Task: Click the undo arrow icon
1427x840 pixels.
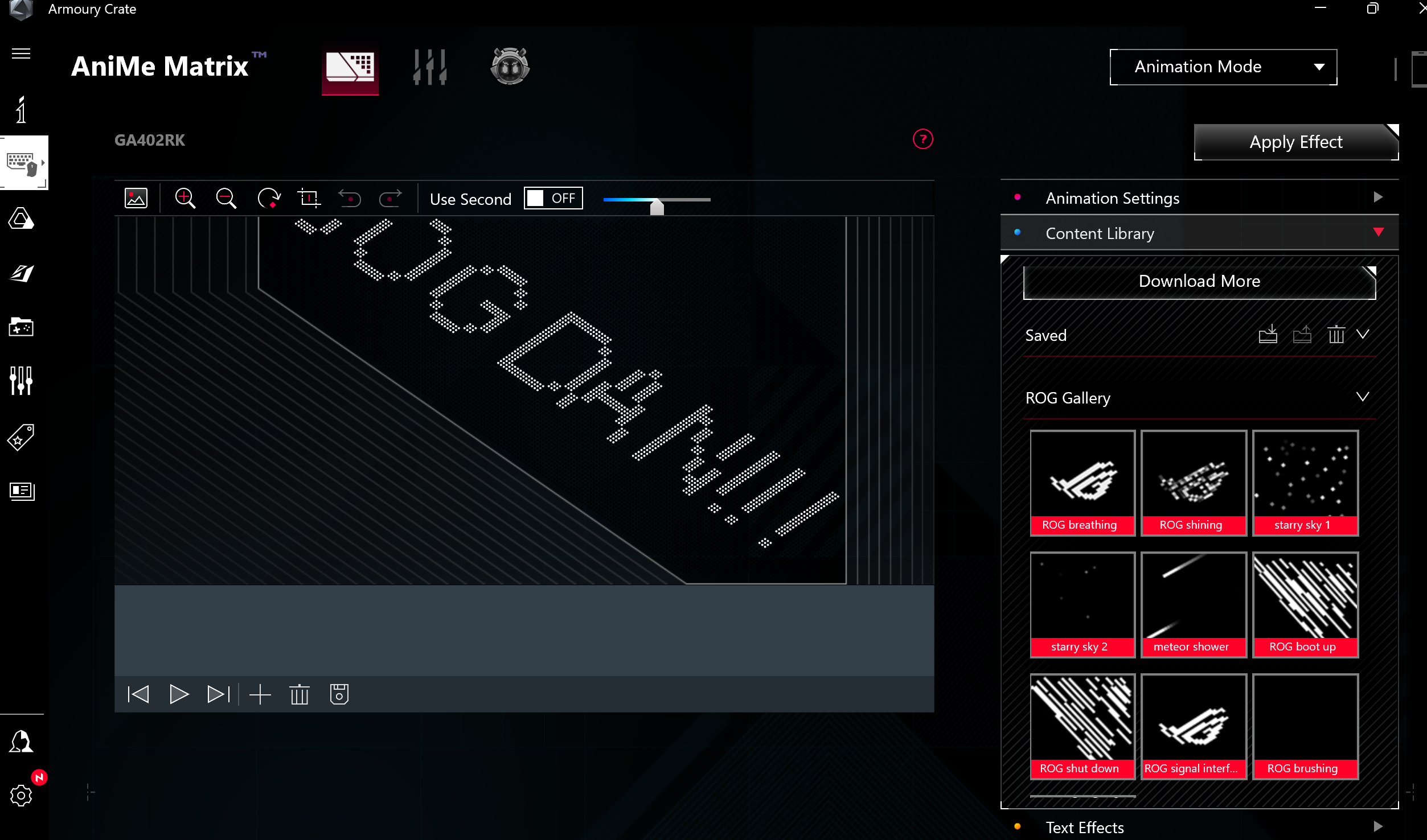Action: tap(350, 198)
